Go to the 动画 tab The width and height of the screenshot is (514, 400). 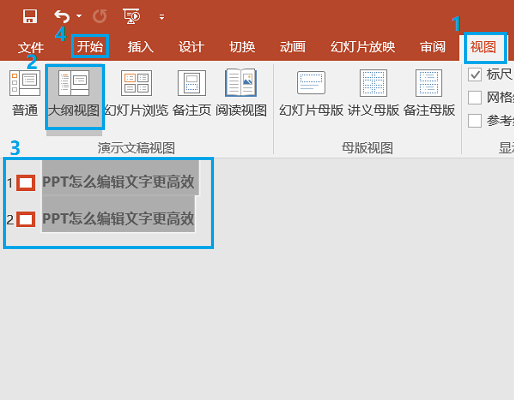(x=293, y=46)
